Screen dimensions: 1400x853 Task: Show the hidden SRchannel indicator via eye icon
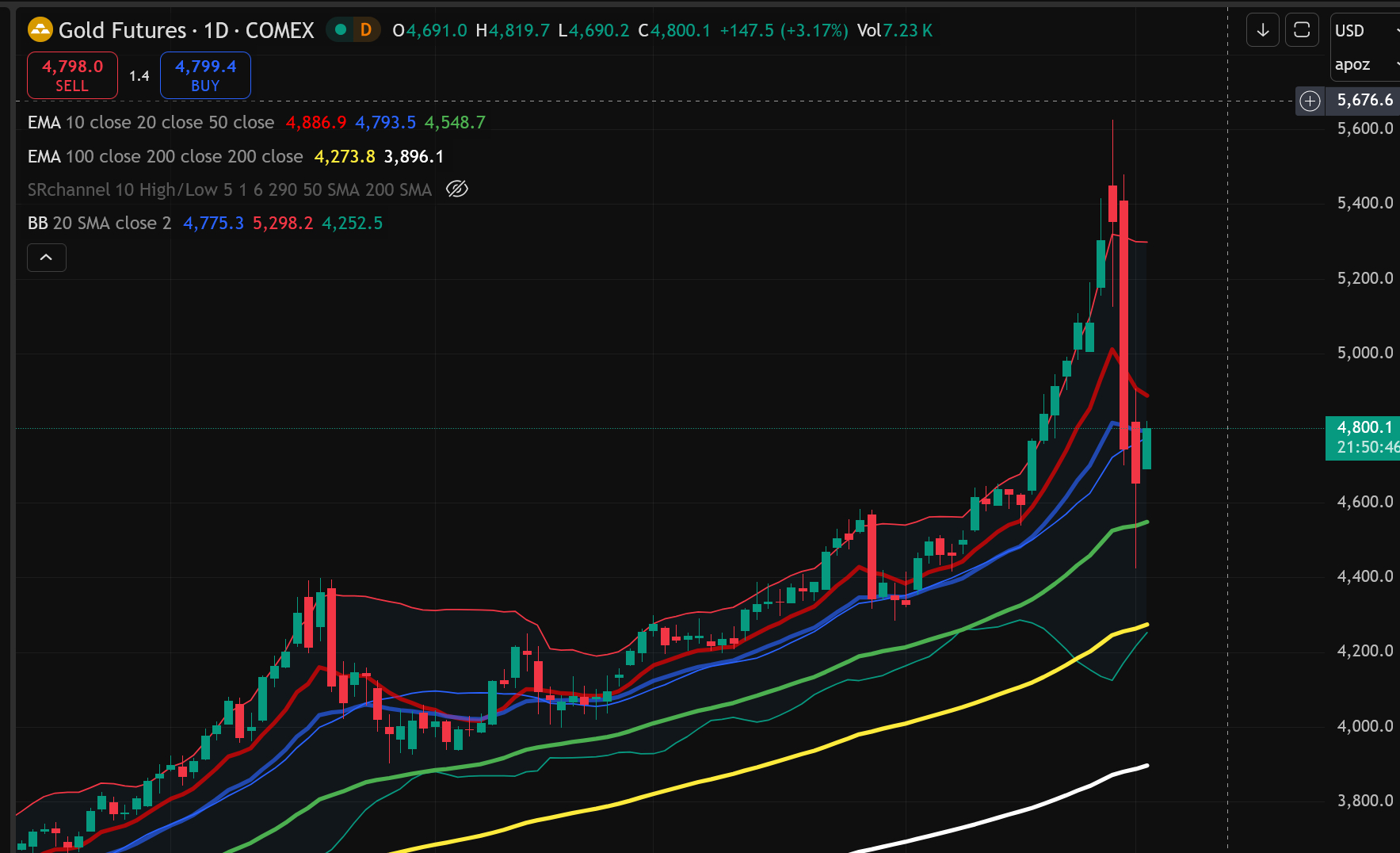click(x=457, y=189)
